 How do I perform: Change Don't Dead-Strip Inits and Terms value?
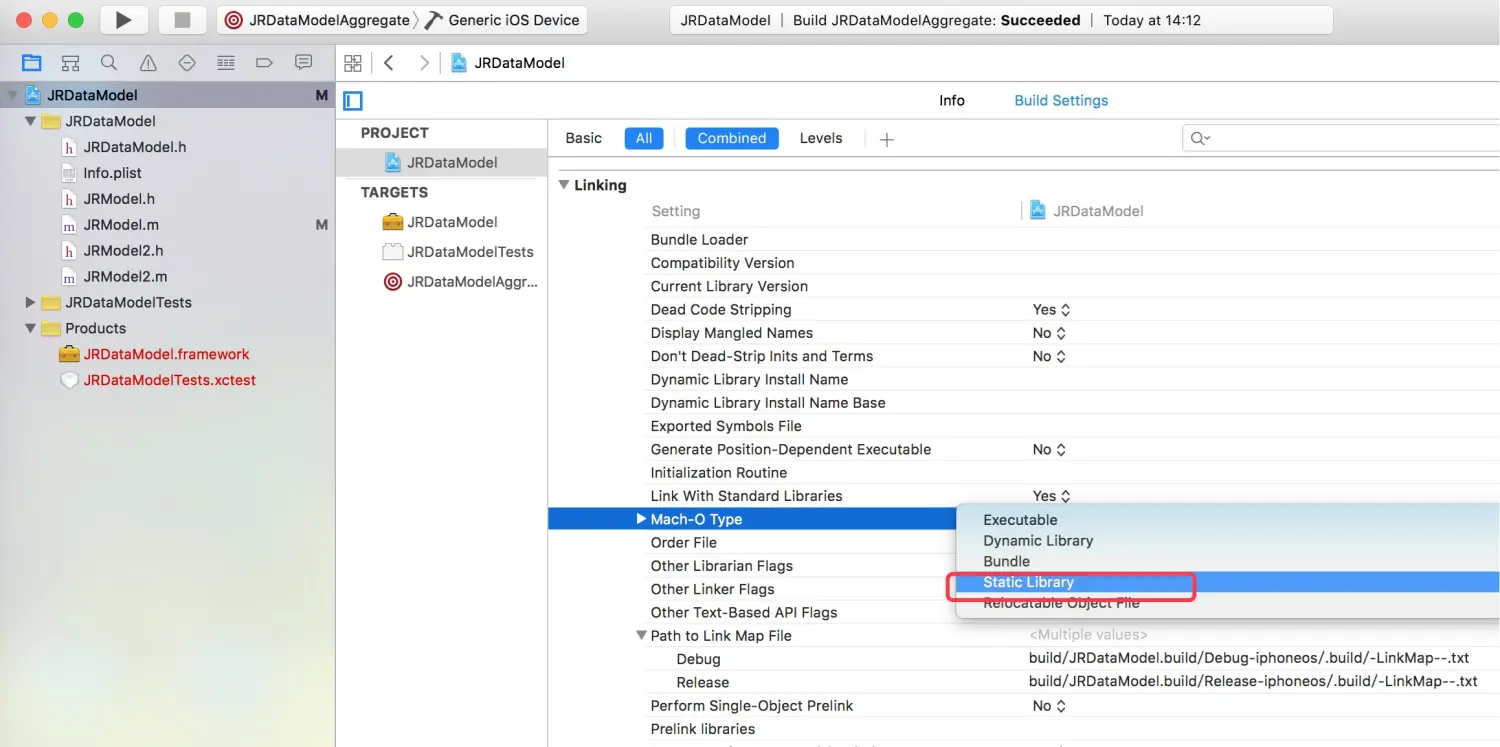pos(1049,356)
